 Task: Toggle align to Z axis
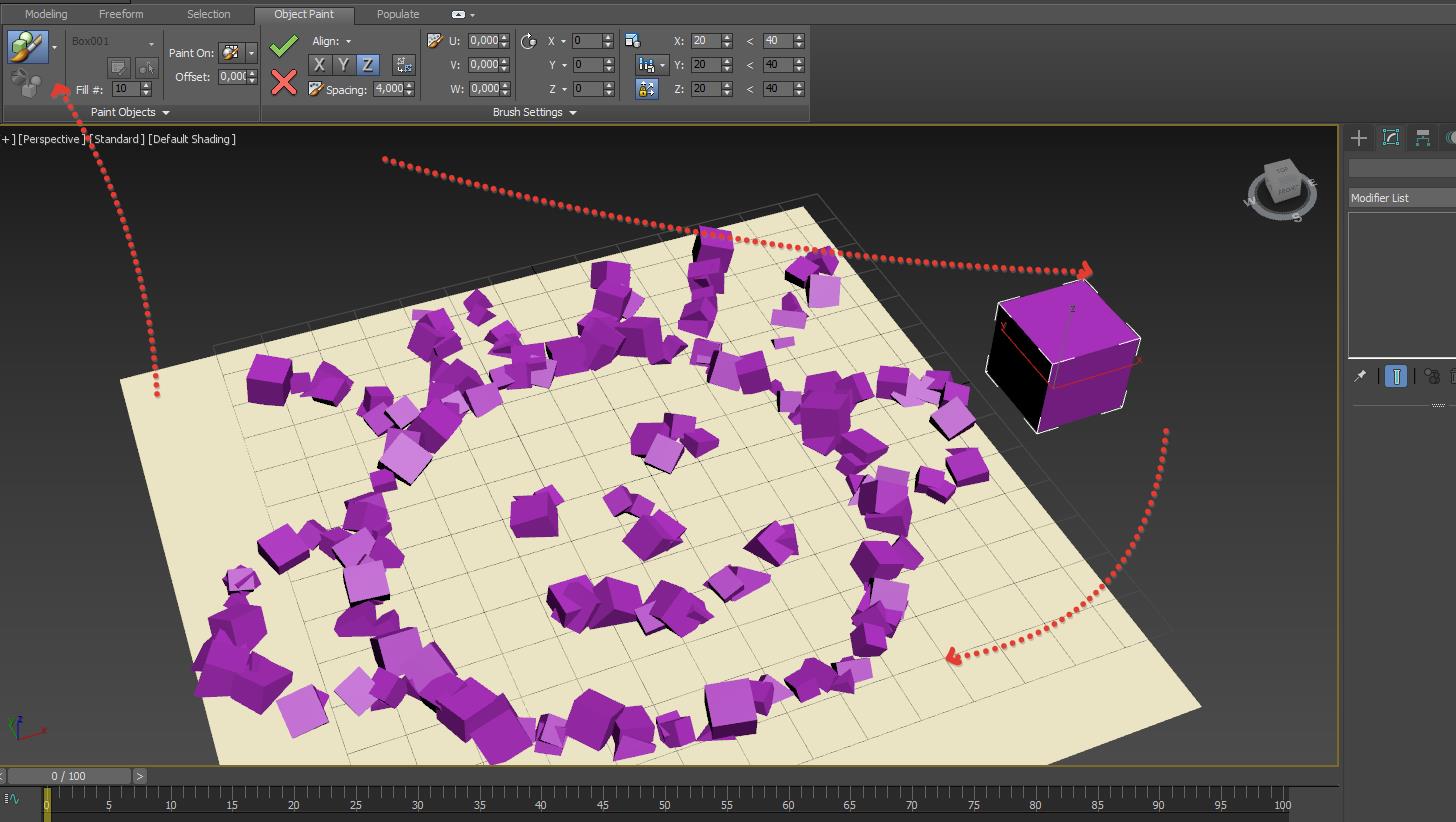(x=367, y=65)
